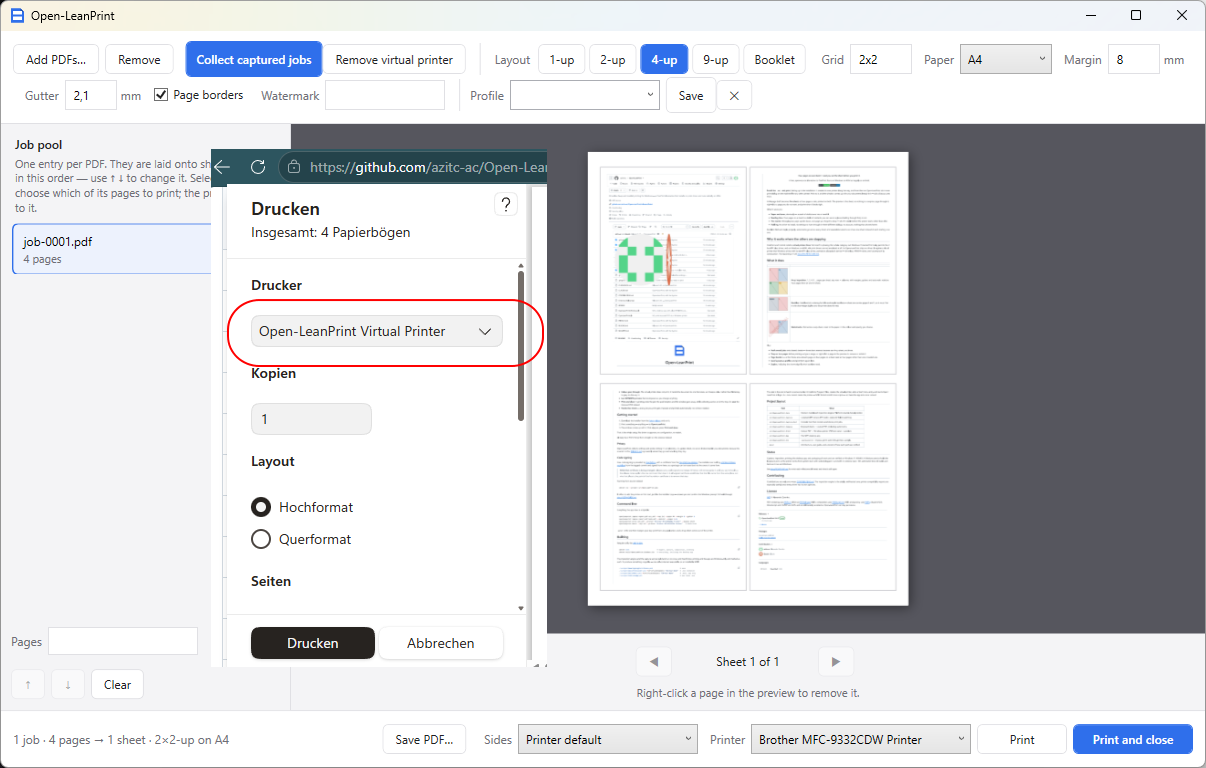Clear the job pool
This screenshot has width=1206, height=768.
[x=118, y=685]
